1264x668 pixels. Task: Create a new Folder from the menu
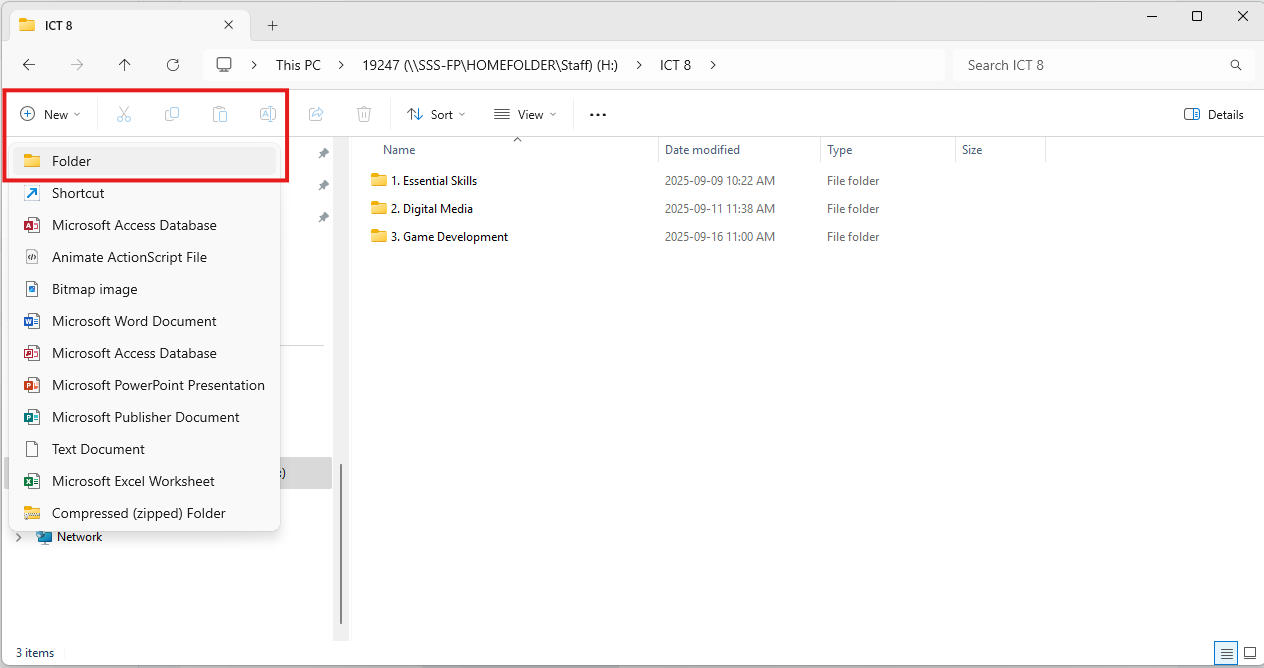coord(73,160)
